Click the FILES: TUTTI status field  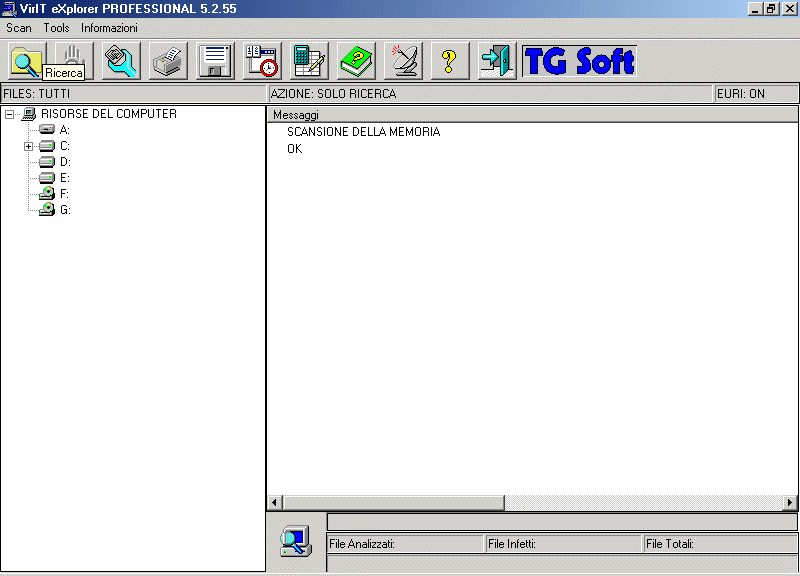point(133,94)
